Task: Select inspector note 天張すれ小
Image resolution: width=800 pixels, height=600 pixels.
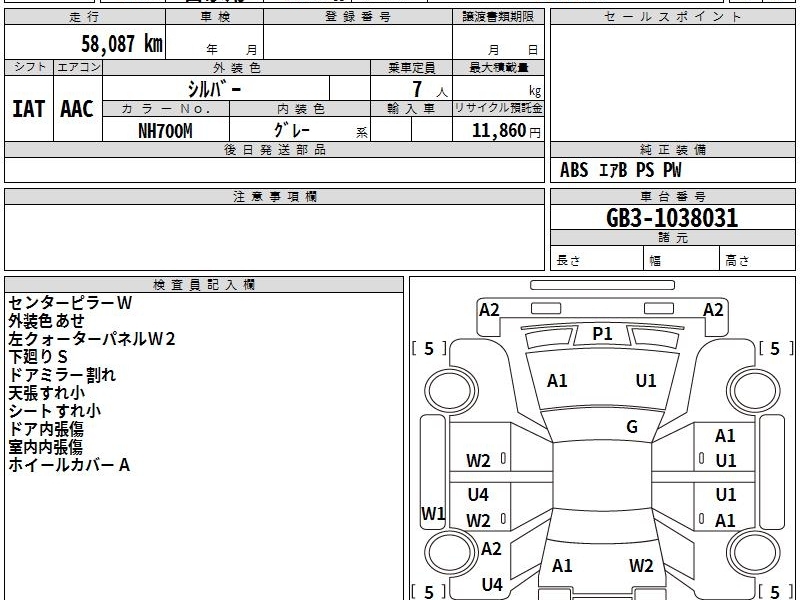Action: 46,393
